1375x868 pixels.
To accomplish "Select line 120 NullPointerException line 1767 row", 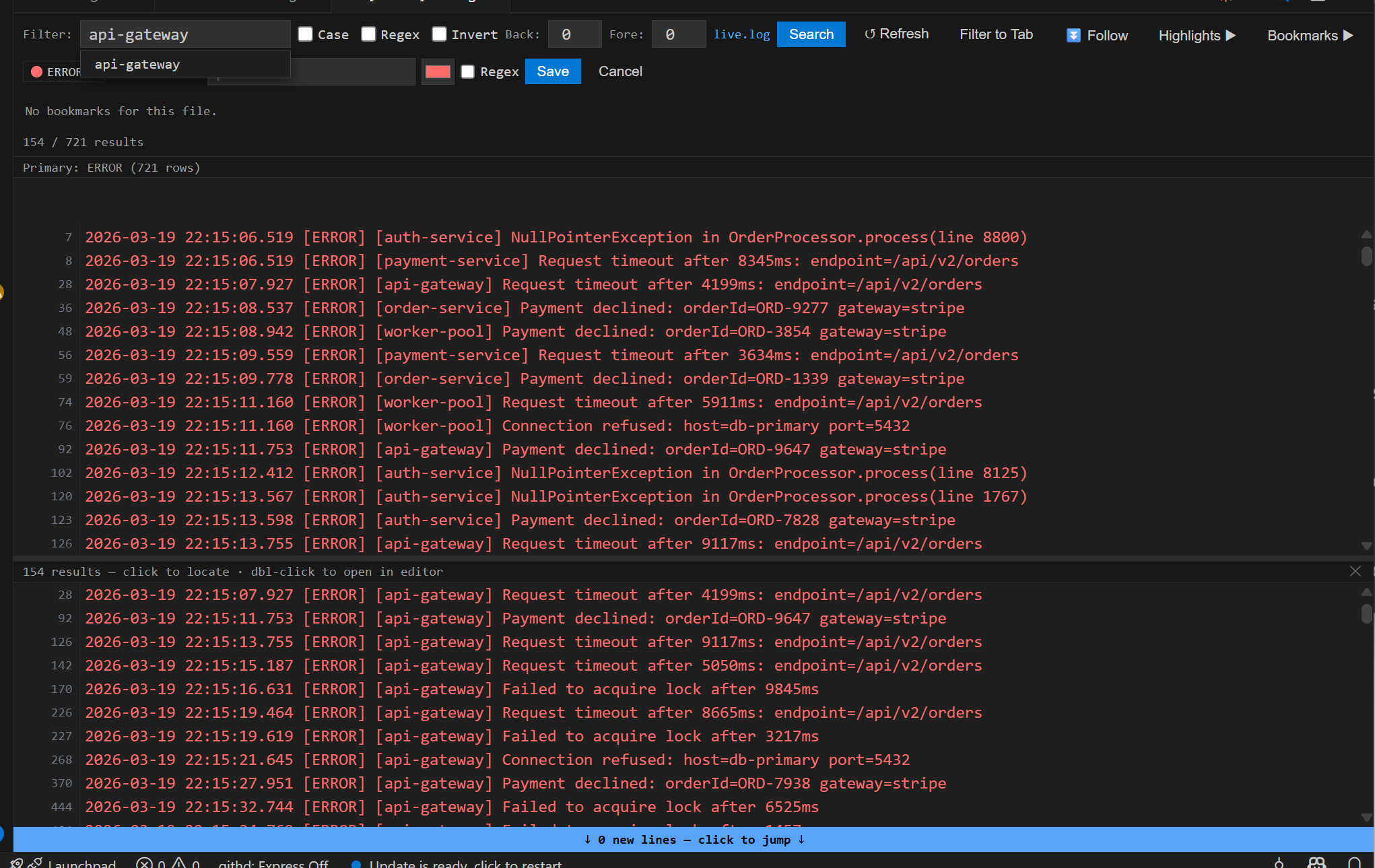I will [687, 496].
